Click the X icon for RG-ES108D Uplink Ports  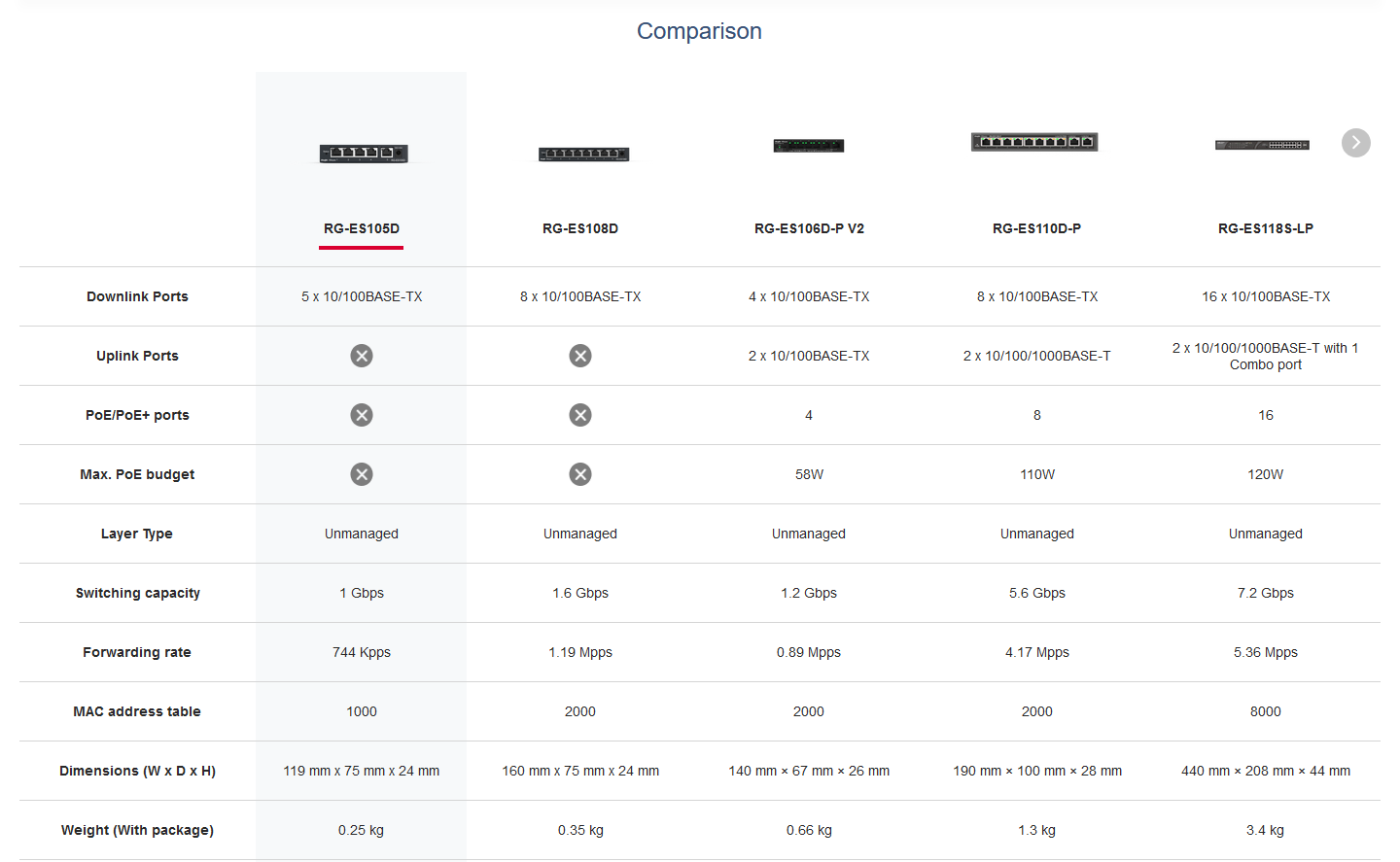[x=580, y=356]
